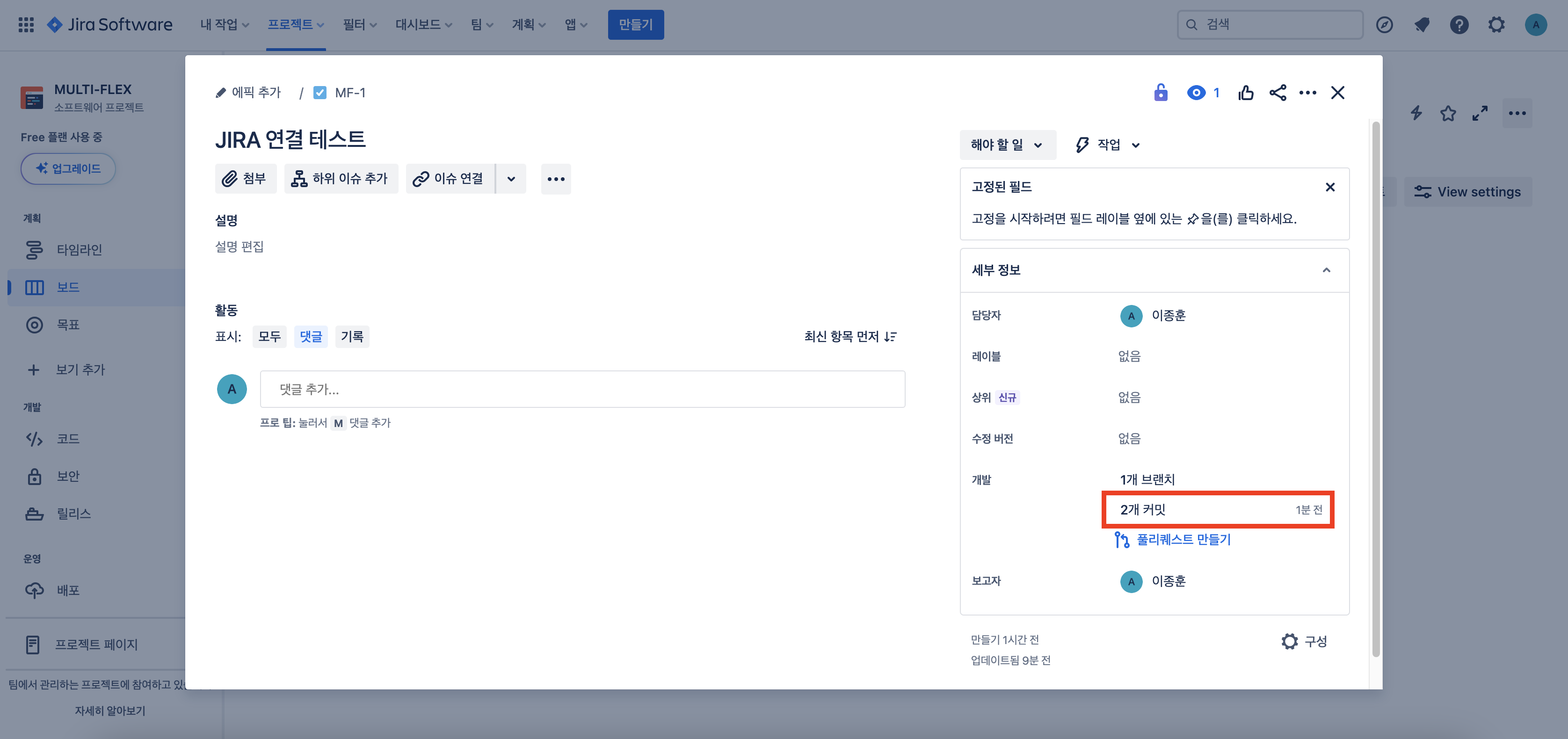This screenshot has height=739, width=1568.
Task: Open the compass discover icon in header
Action: (x=1384, y=25)
